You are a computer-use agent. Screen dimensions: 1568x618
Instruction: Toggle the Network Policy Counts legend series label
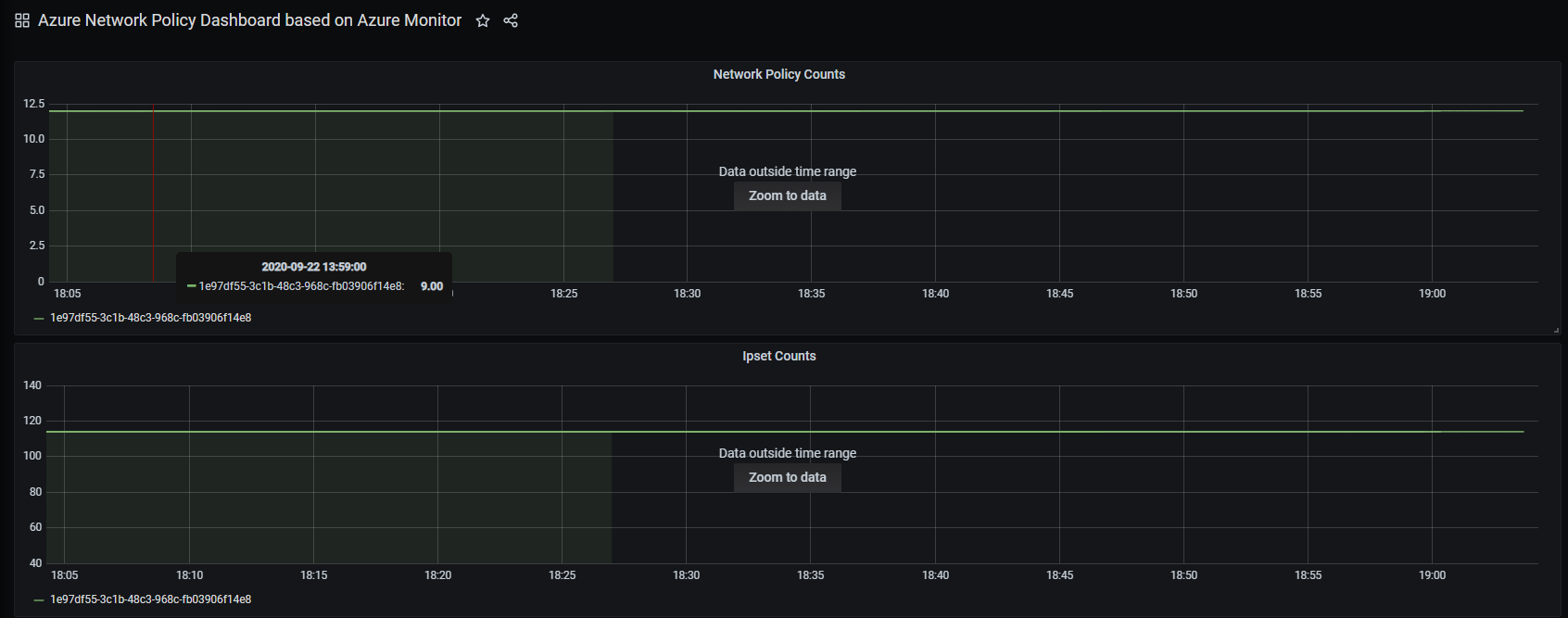150,318
